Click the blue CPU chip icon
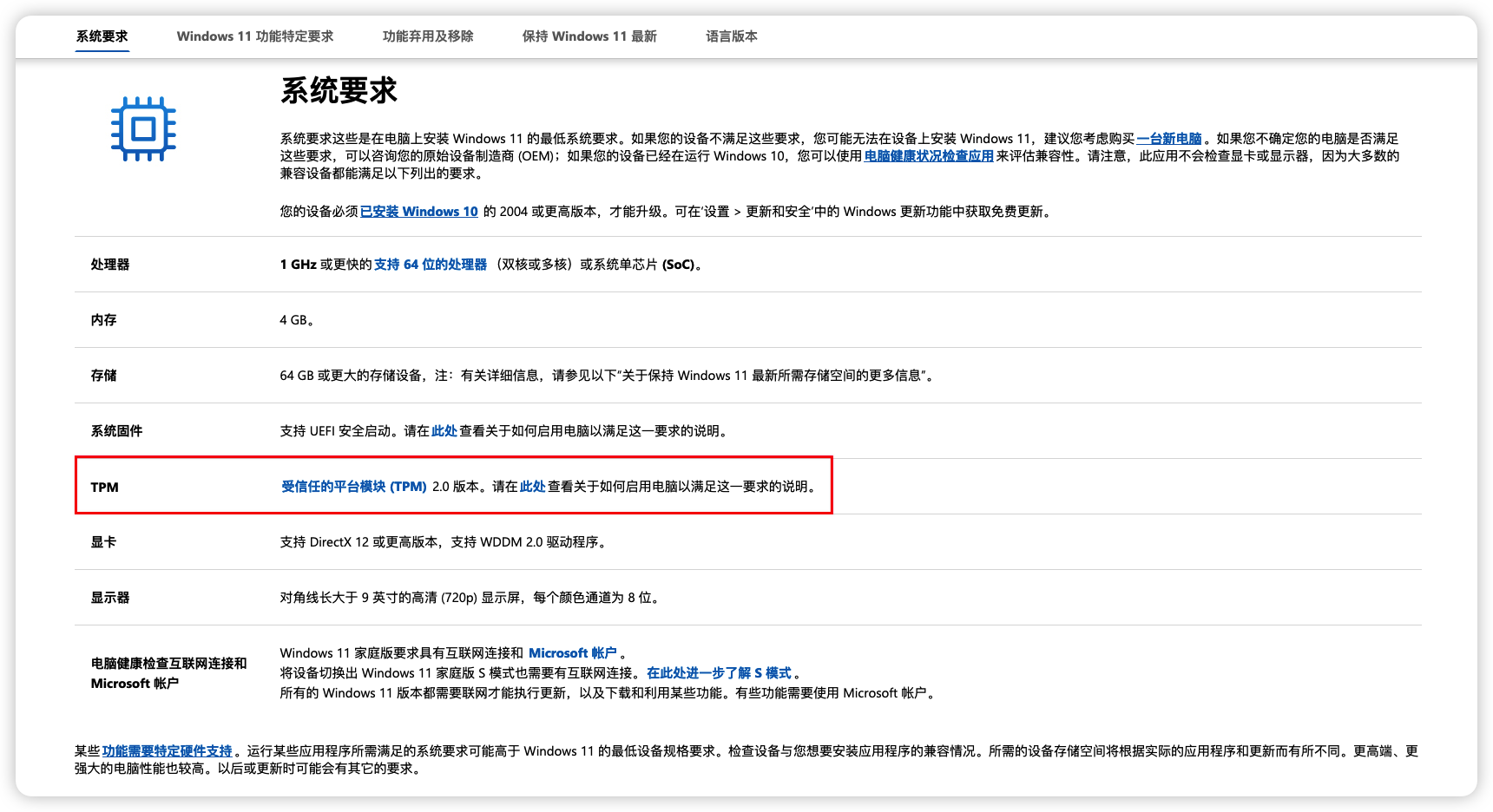 [143, 130]
